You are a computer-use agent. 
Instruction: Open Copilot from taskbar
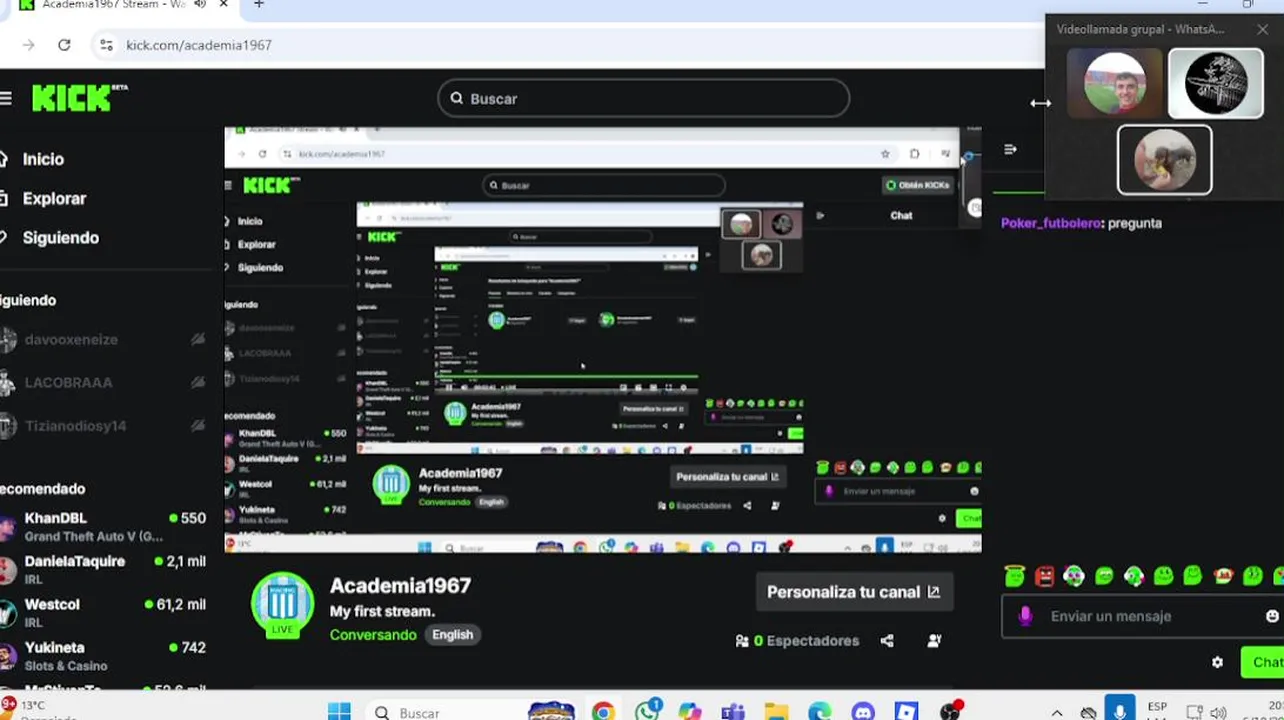[x=690, y=712]
